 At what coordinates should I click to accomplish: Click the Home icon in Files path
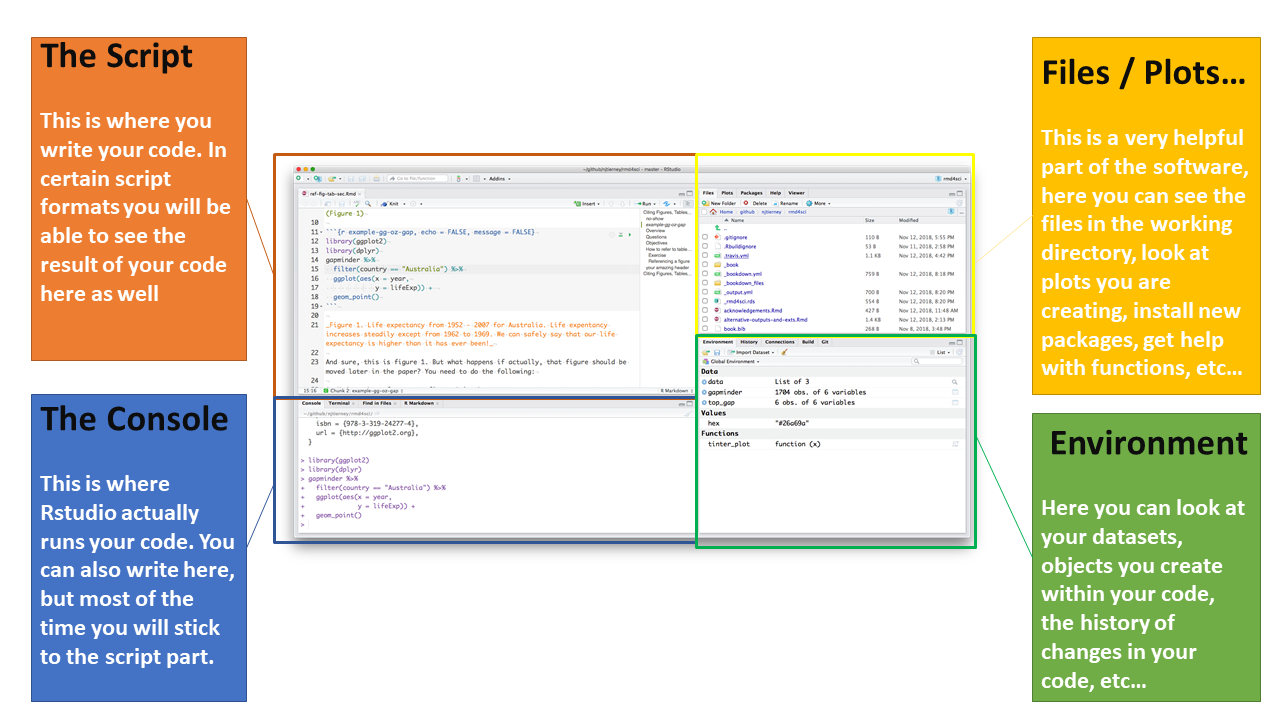pos(713,212)
